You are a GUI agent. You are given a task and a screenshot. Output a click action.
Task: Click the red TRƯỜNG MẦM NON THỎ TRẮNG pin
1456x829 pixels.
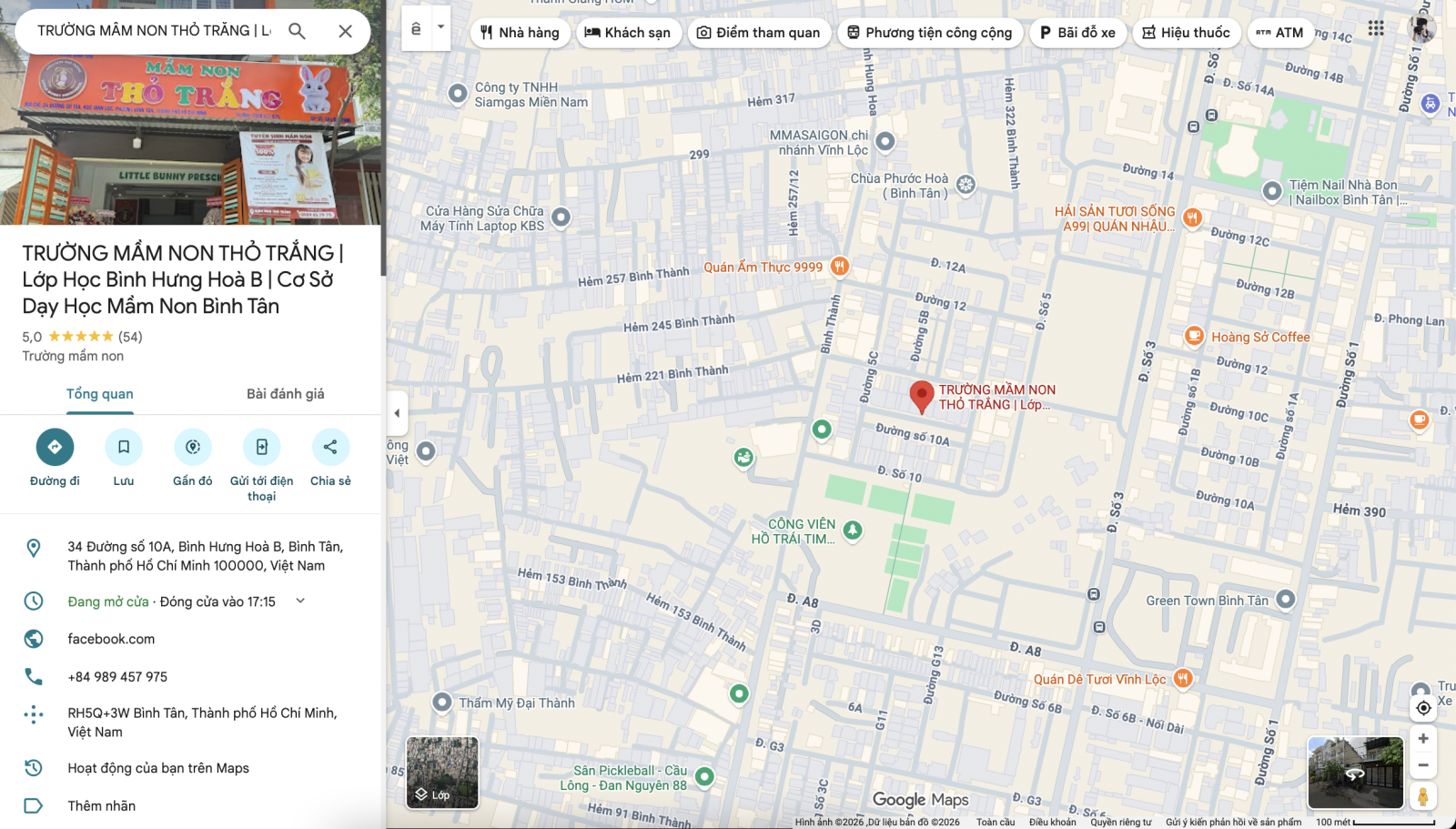[922, 396]
